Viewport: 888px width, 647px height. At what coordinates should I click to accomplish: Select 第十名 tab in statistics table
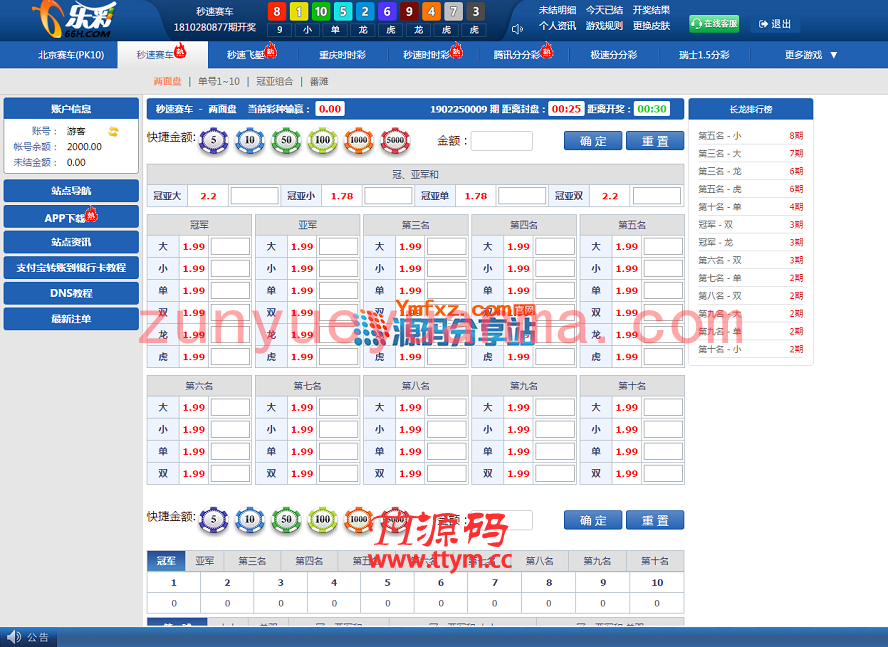click(655, 561)
